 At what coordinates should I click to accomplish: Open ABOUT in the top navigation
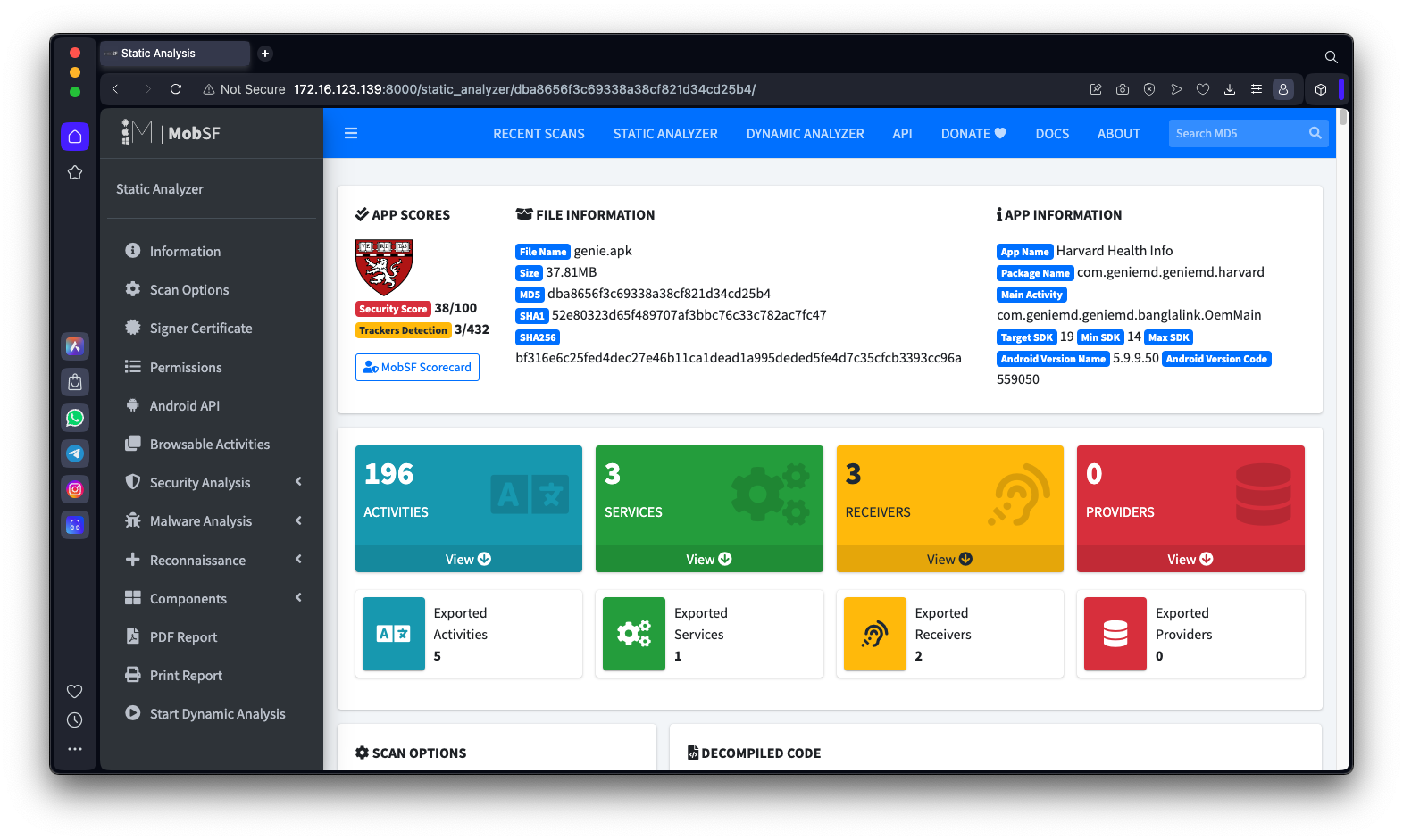[x=1119, y=134]
